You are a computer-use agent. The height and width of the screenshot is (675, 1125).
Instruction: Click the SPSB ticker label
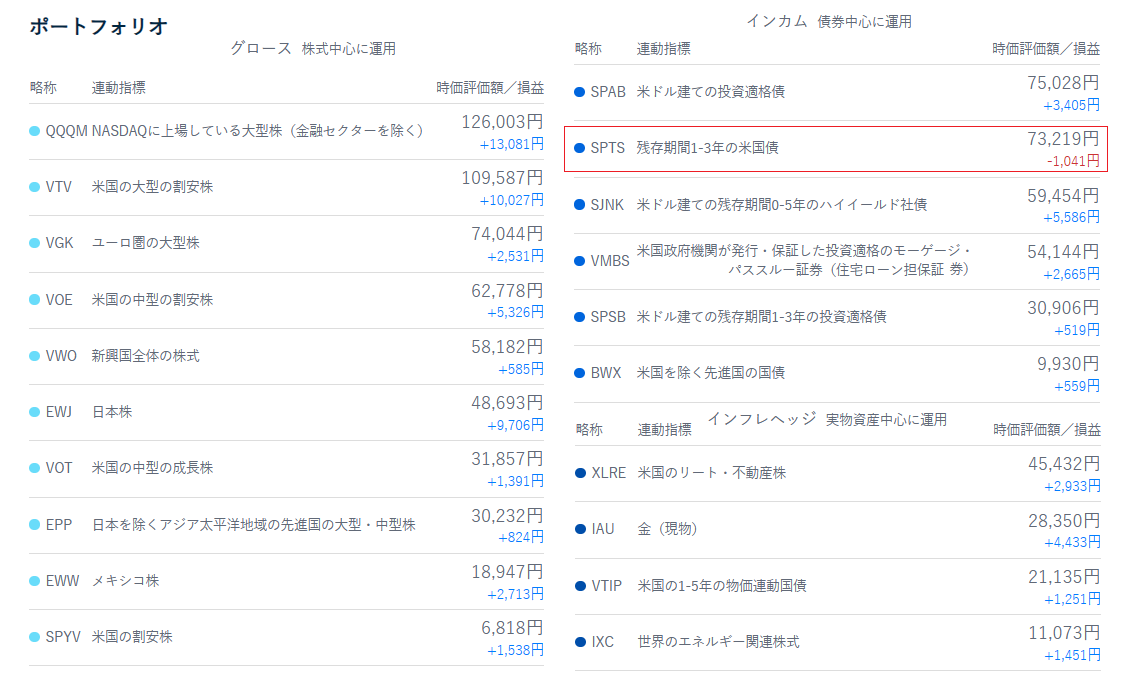608,317
